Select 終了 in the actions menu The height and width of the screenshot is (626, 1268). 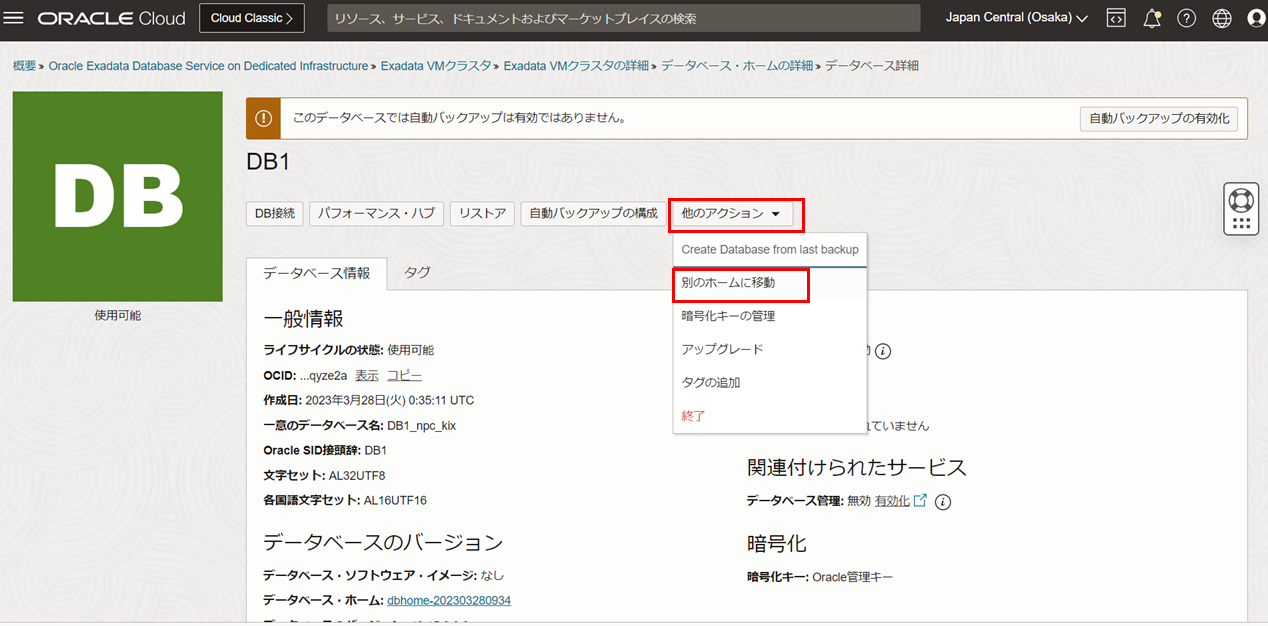693,416
